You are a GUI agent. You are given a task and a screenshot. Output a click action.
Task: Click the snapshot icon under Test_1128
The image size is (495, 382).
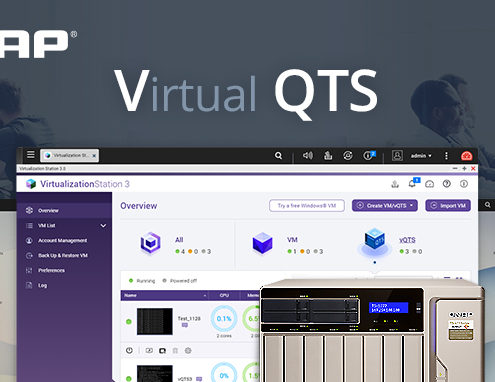[162, 351]
